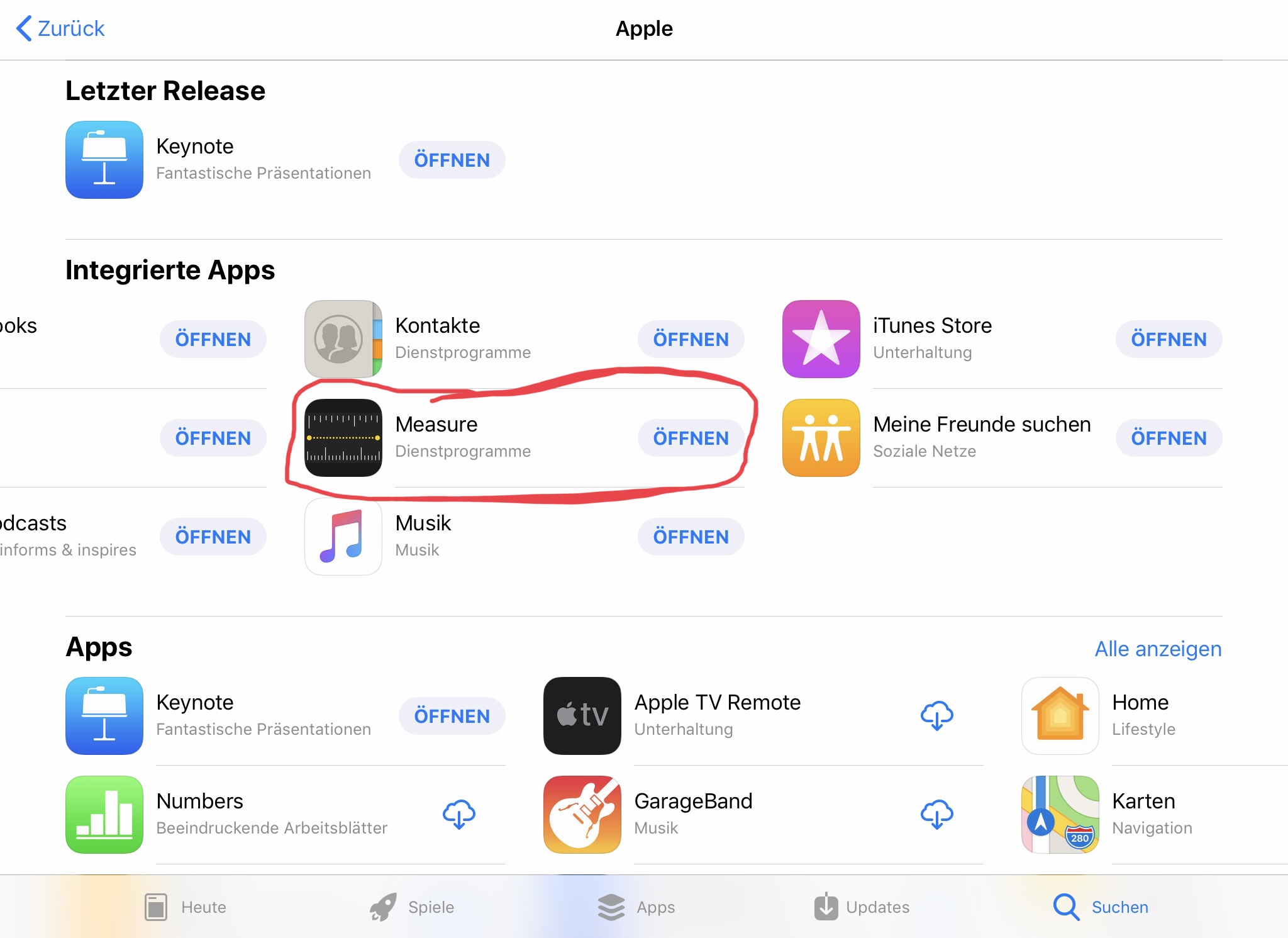Open the Karten maps icon
Image resolution: width=1288 pixels, height=938 pixels.
pos(1060,815)
